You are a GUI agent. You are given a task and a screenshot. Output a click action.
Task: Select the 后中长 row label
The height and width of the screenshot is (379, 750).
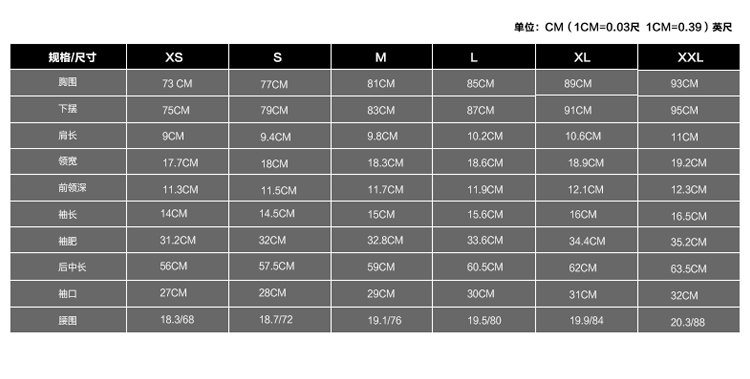[x=68, y=267]
